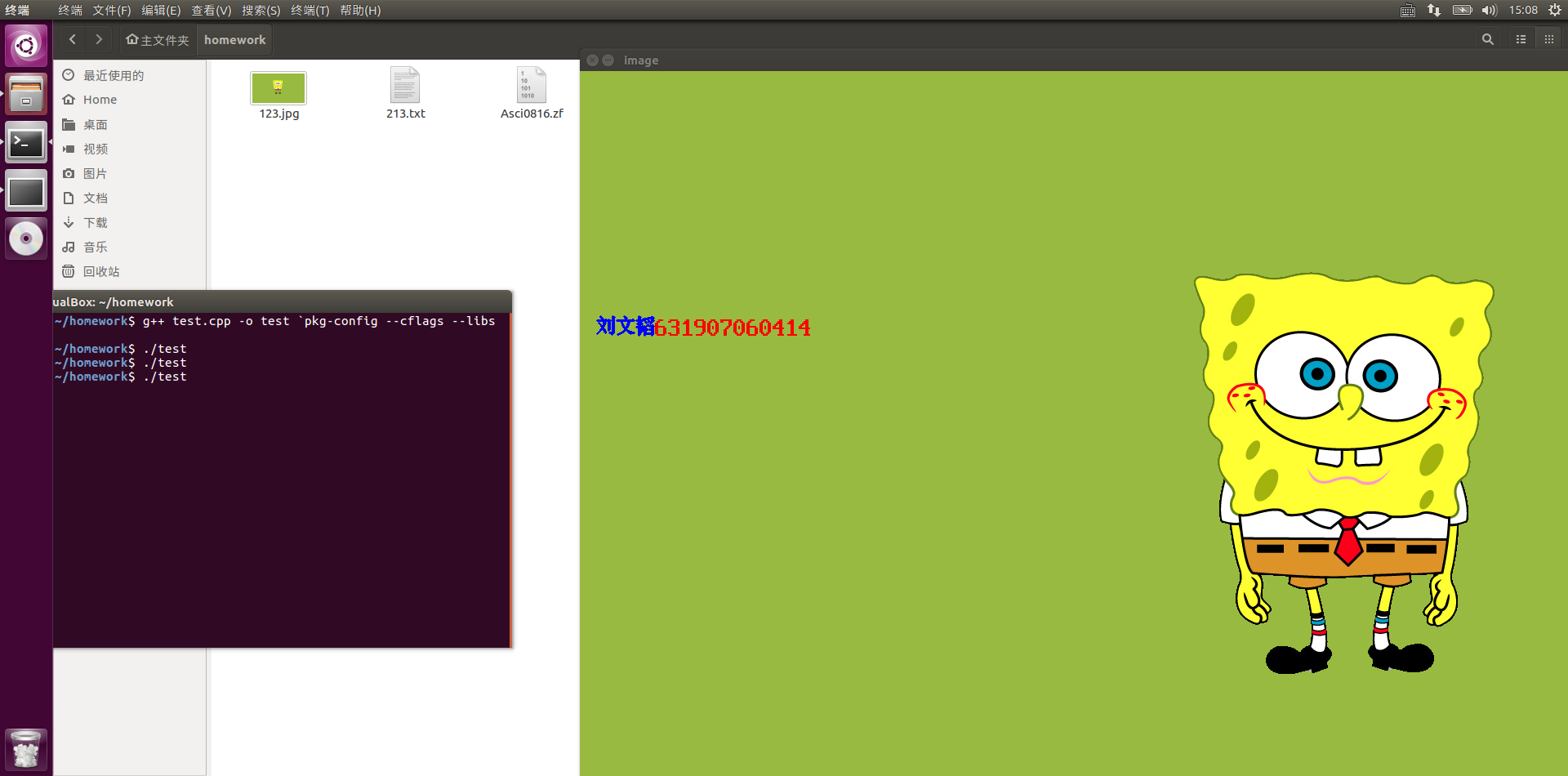Viewport: 1568px width, 776px height.
Task: Switch file manager to grid view
Action: 1549,39
